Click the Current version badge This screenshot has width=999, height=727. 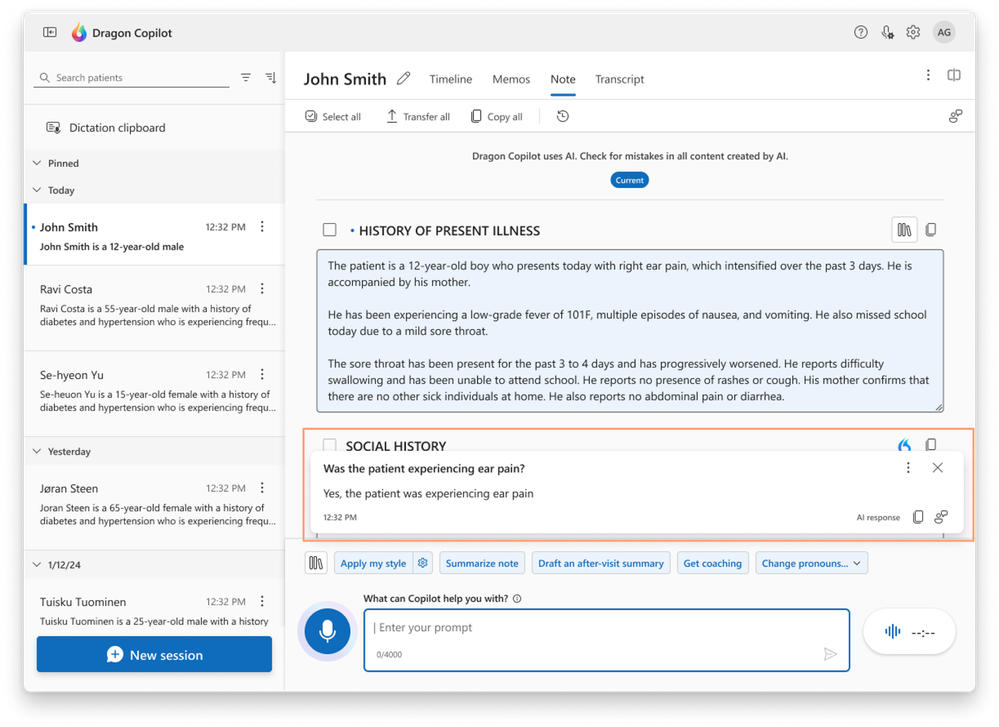(629, 180)
